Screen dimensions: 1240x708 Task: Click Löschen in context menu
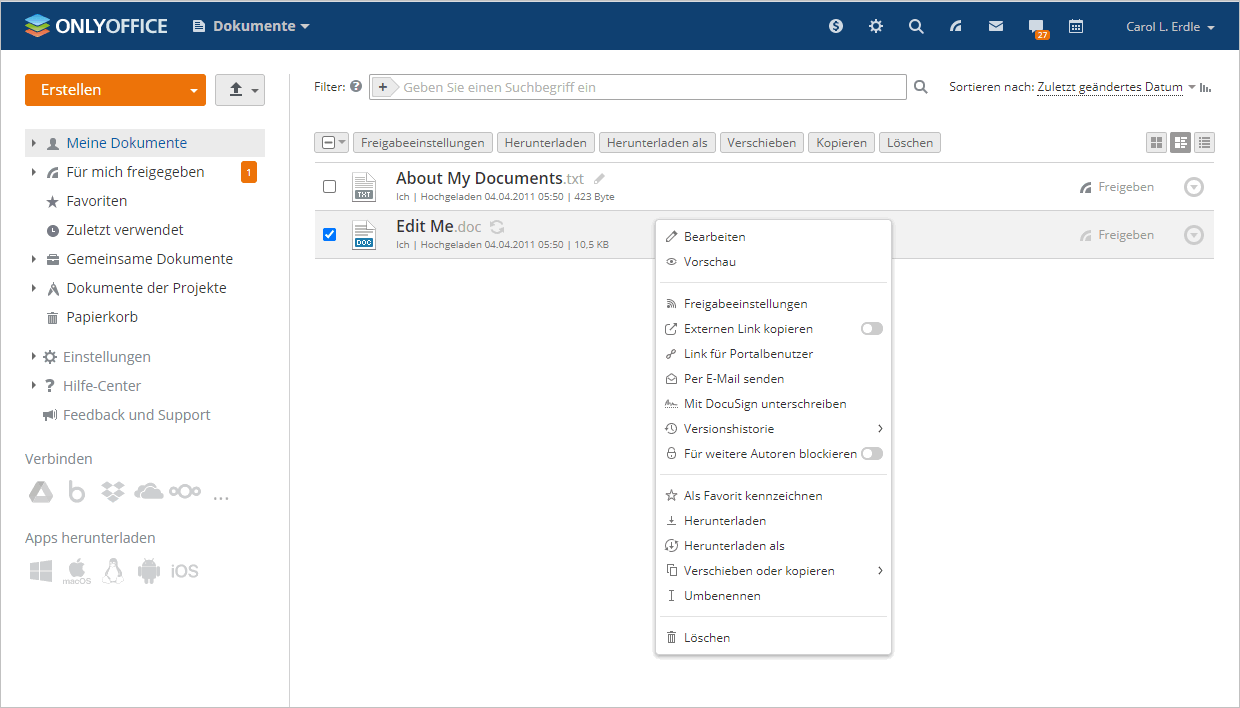pos(773,638)
